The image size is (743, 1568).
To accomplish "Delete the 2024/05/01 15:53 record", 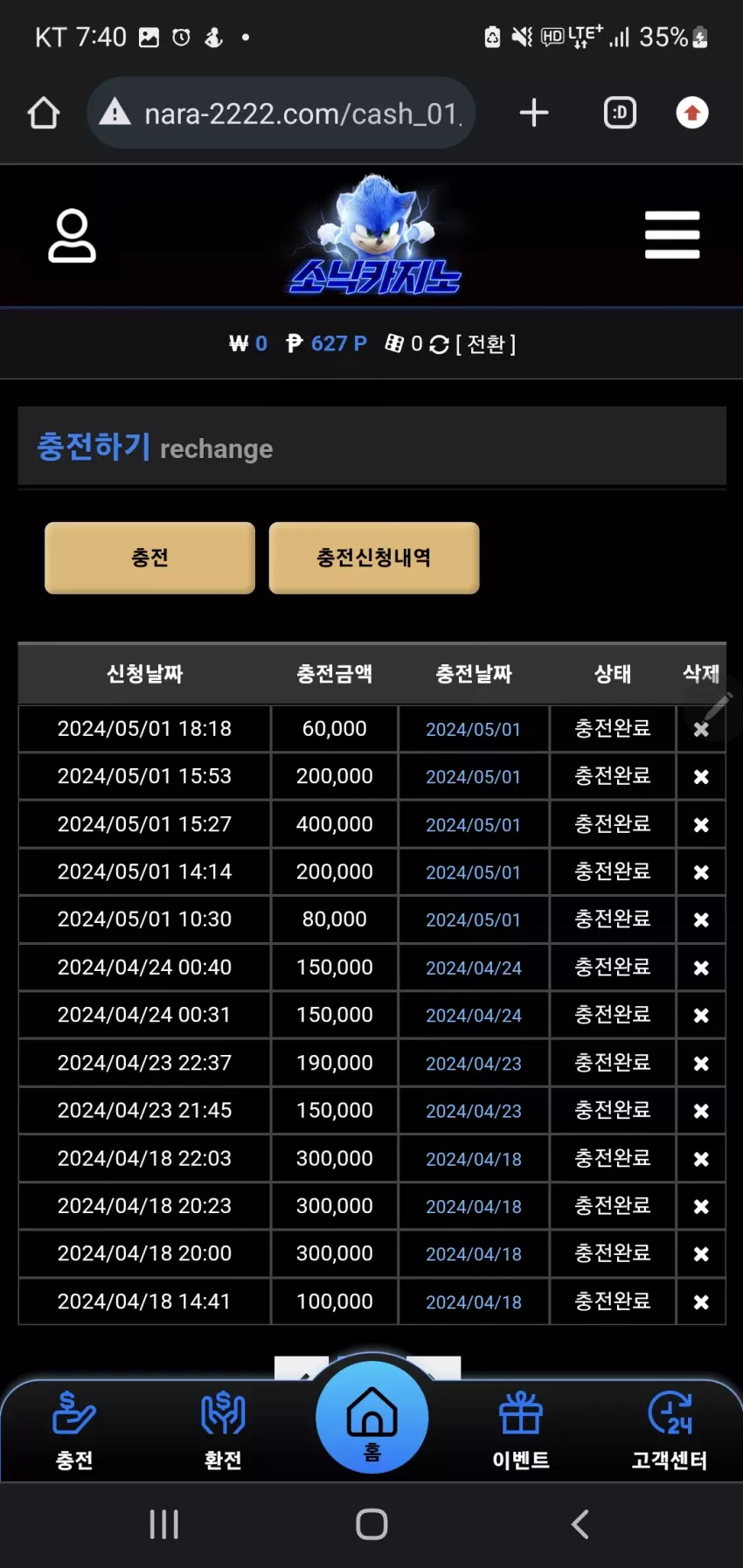I will [x=701, y=777].
